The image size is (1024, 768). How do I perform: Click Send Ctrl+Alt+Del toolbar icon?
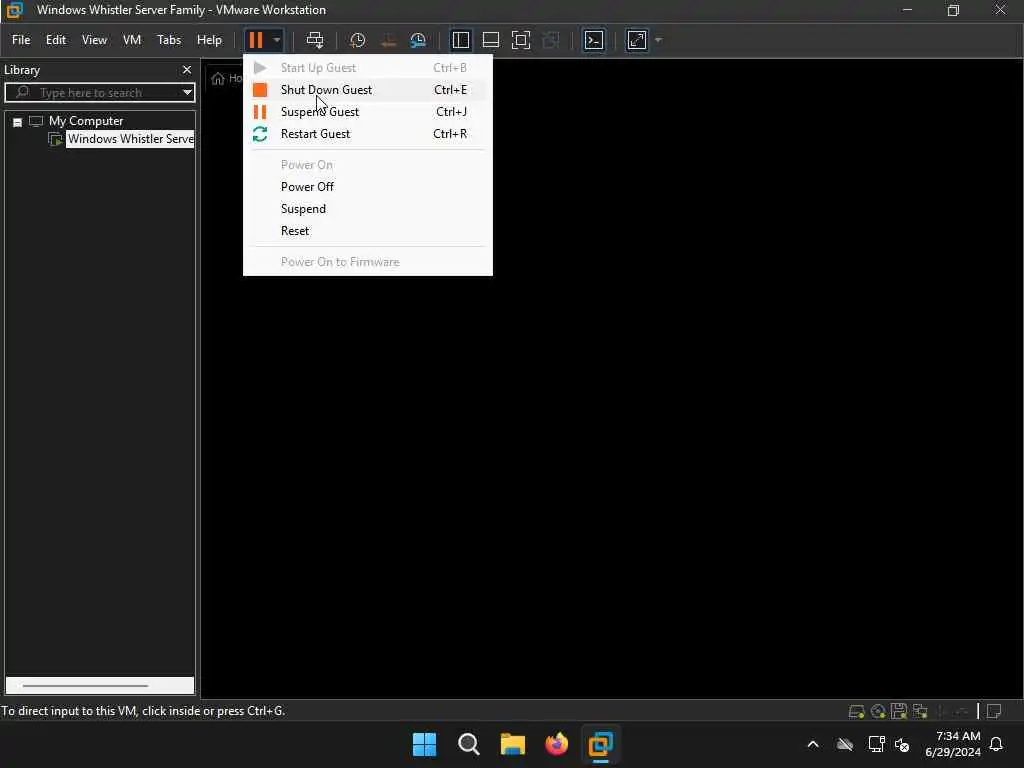pos(315,40)
